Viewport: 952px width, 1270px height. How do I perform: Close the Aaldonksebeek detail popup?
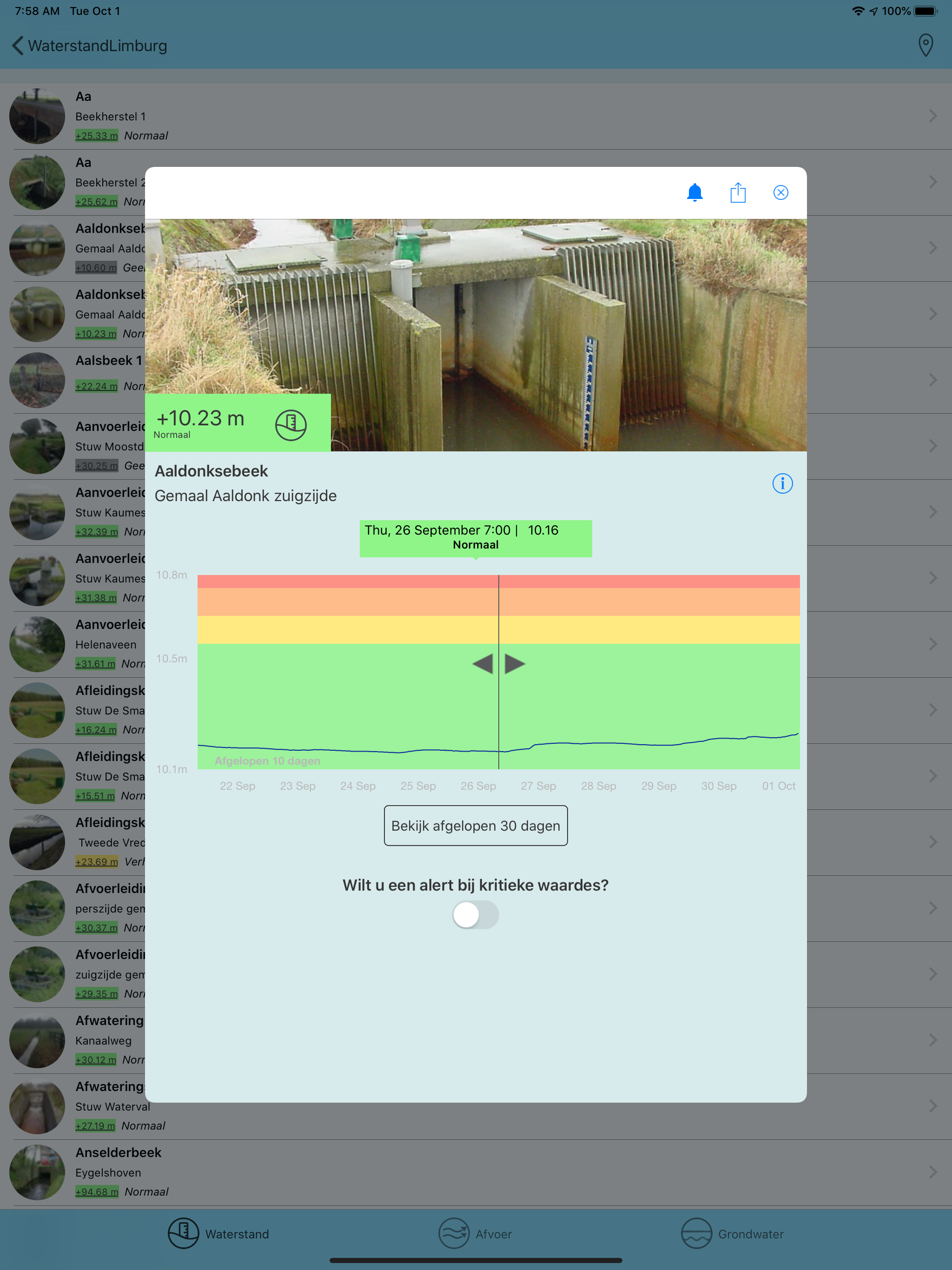point(781,192)
